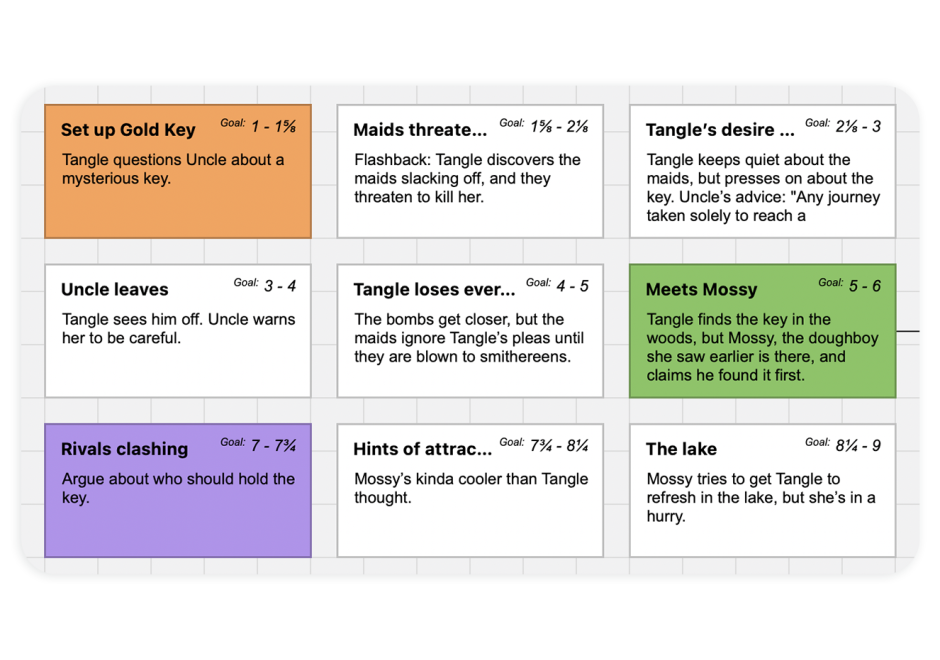Click goal range 5 - 6 on Meets Mossy

point(865,286)
